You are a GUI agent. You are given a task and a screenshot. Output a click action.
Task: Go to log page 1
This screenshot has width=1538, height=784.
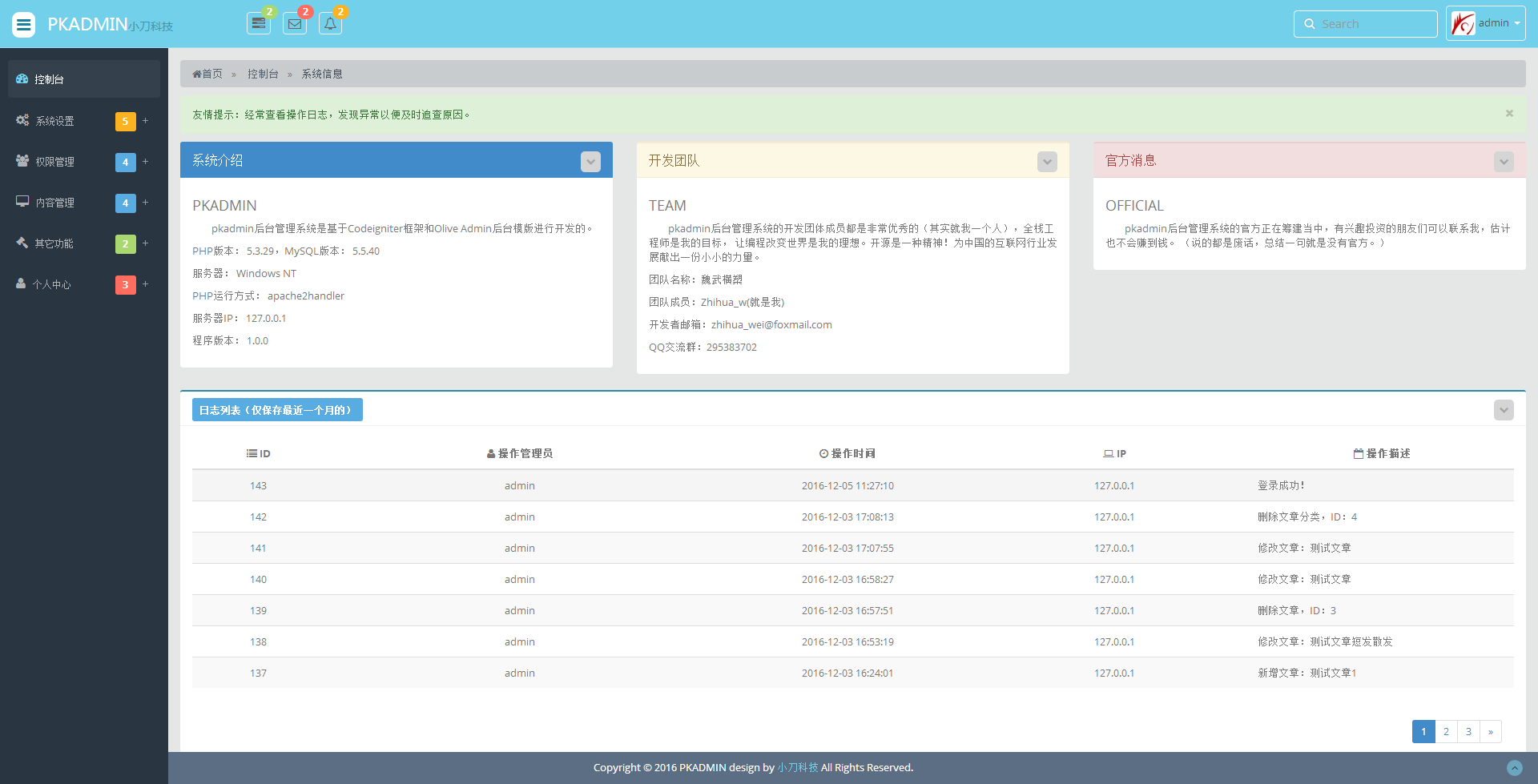click(x=1423, y=732)
